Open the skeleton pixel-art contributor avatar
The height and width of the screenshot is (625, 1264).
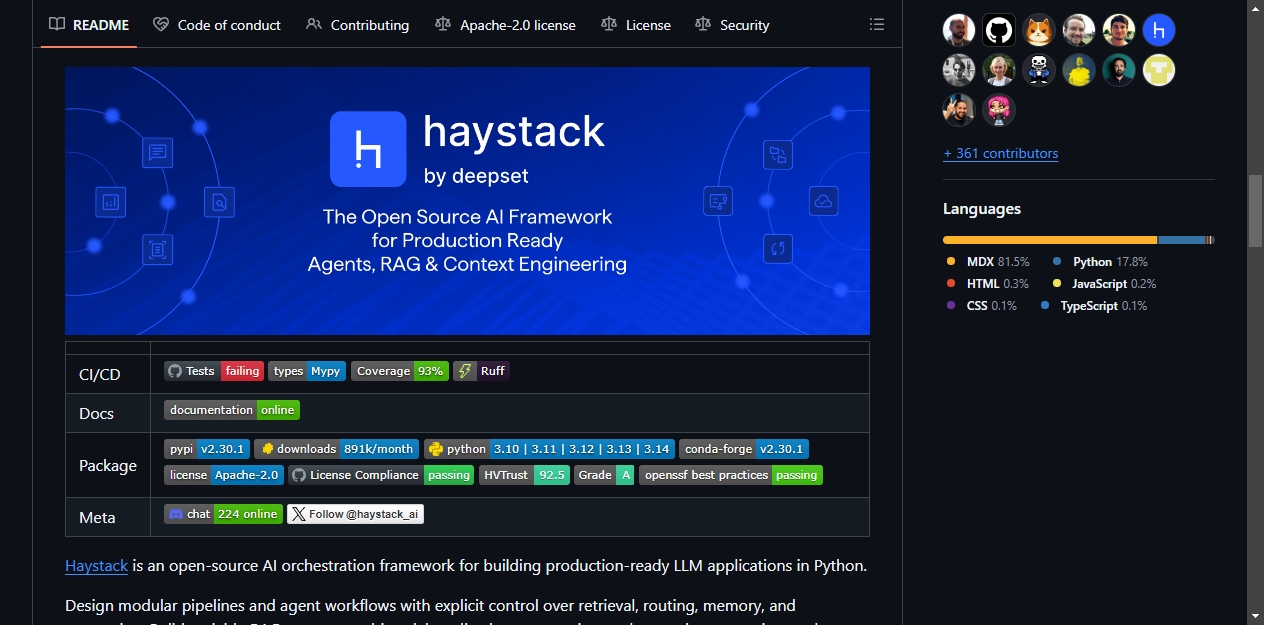coord(1039,70)
